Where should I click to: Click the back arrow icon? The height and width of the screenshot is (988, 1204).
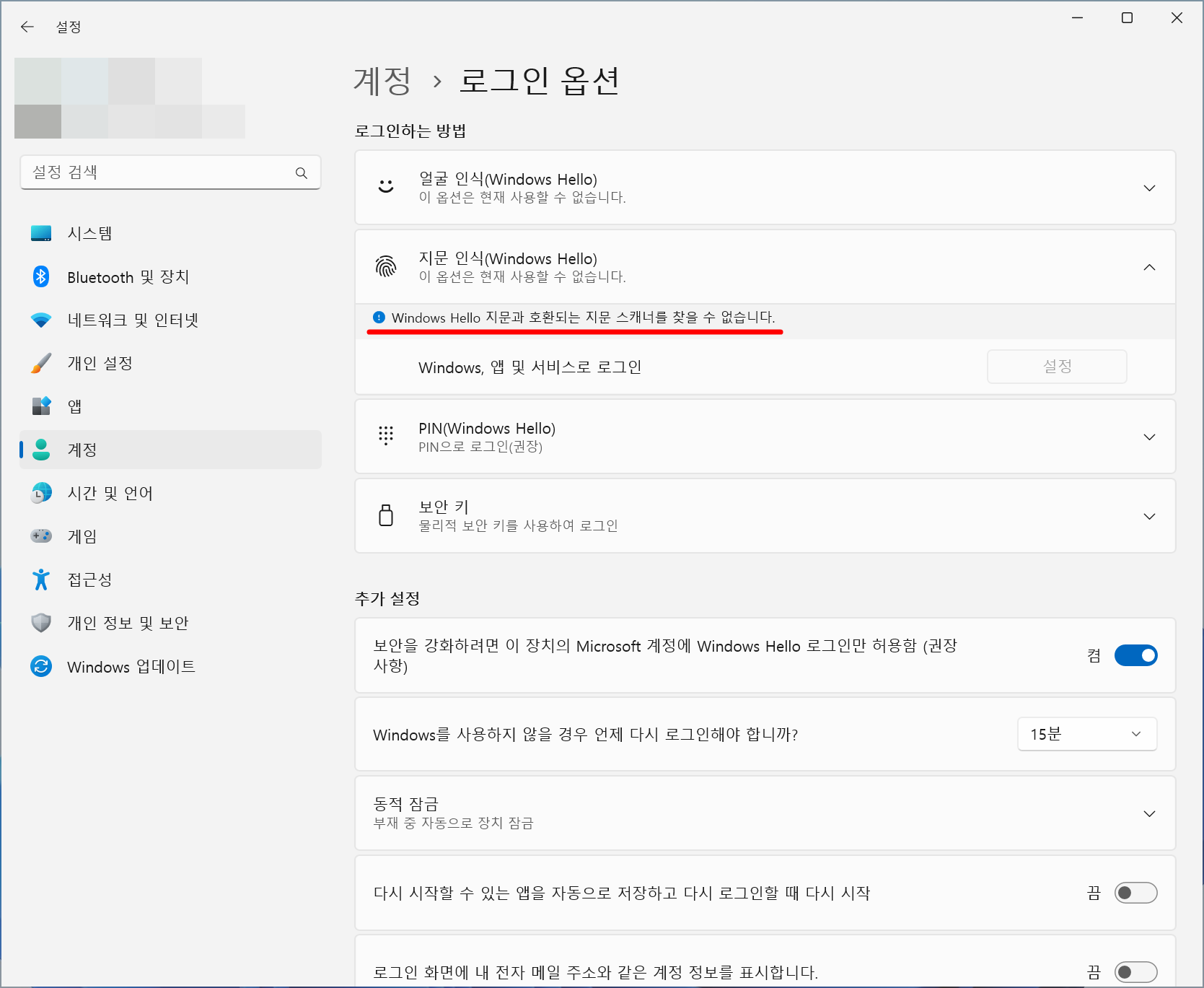click(x=27, y=27)
